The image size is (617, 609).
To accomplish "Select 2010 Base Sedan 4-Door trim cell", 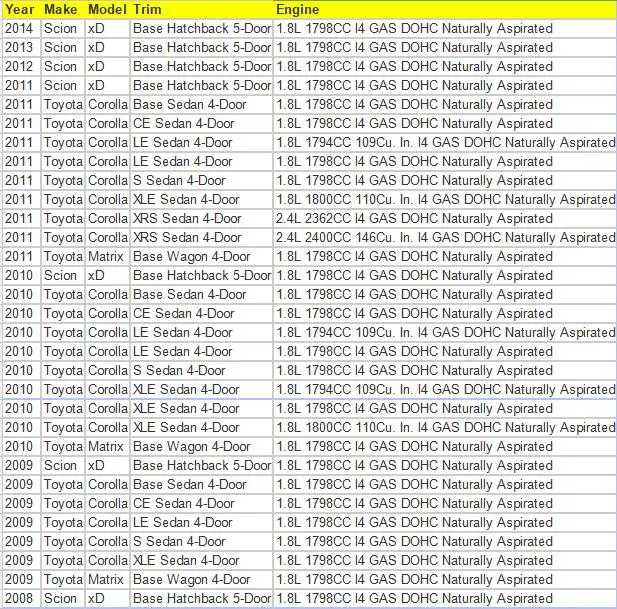I will (x=201, y=294).
